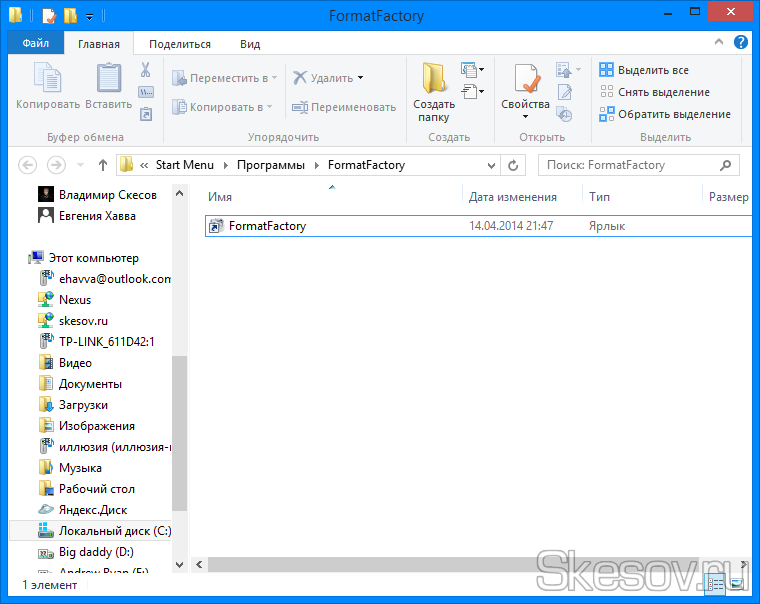Open the blue Help question mark icon
760x604 pixels.
pos(741,43)
